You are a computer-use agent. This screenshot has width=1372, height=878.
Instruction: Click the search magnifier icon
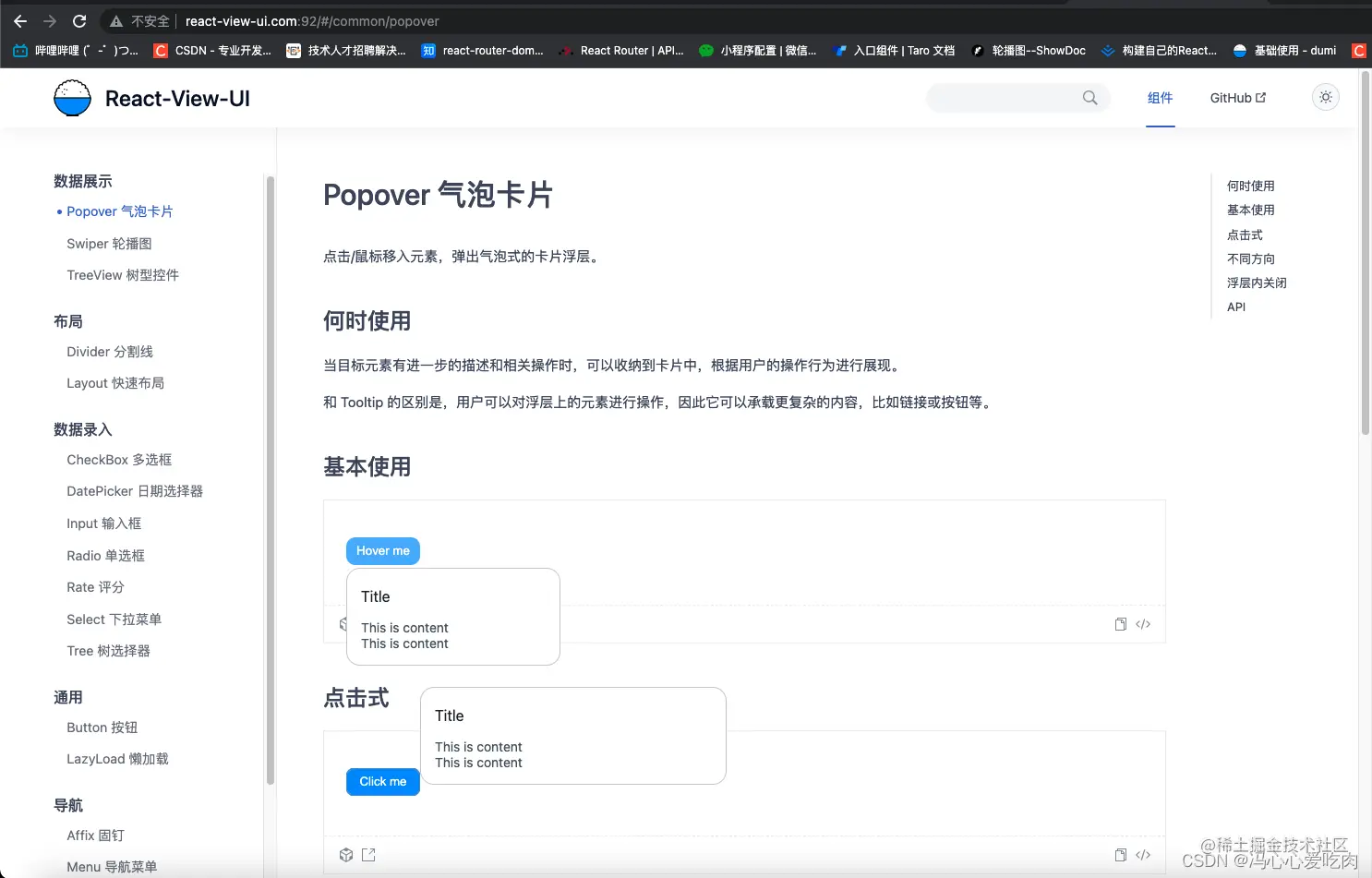point(1089,98)
